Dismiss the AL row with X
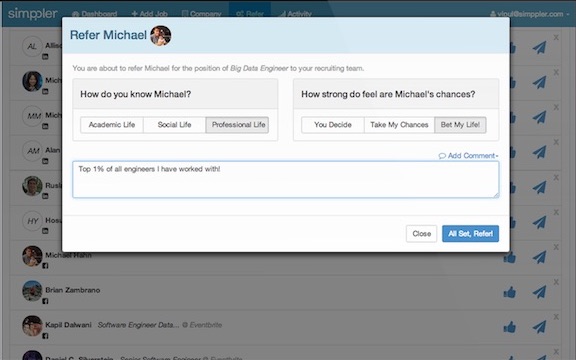The height and width of the screenshot is (360, 576). point(556,37)
